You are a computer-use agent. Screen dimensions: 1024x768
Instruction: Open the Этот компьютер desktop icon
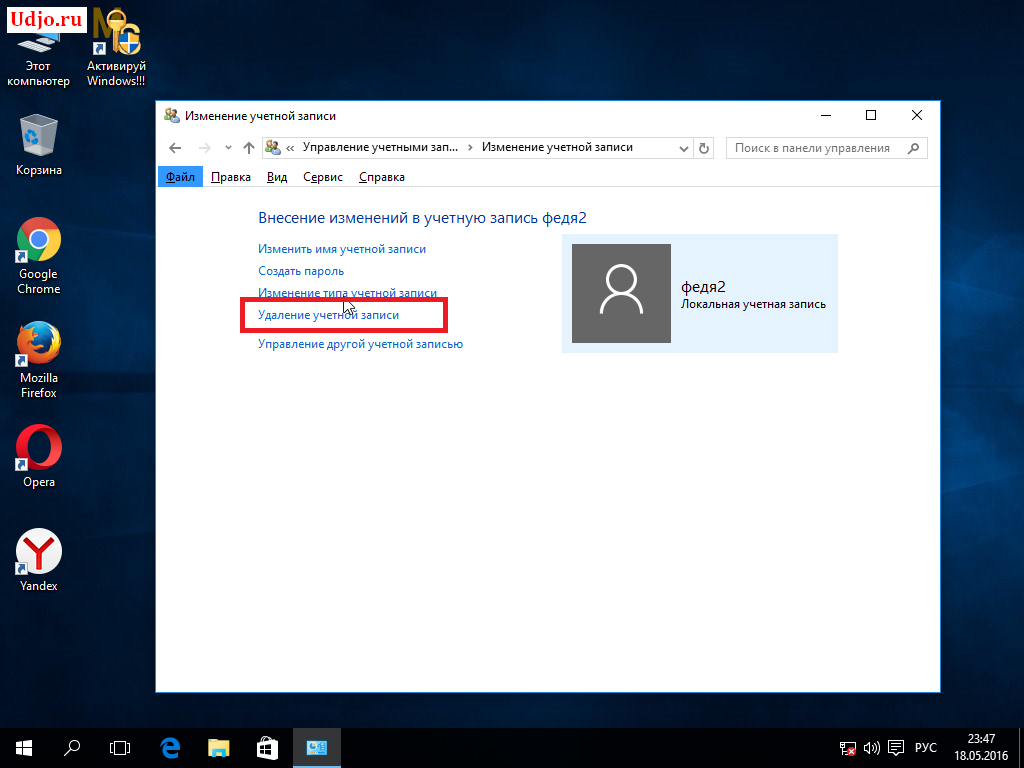38,57
